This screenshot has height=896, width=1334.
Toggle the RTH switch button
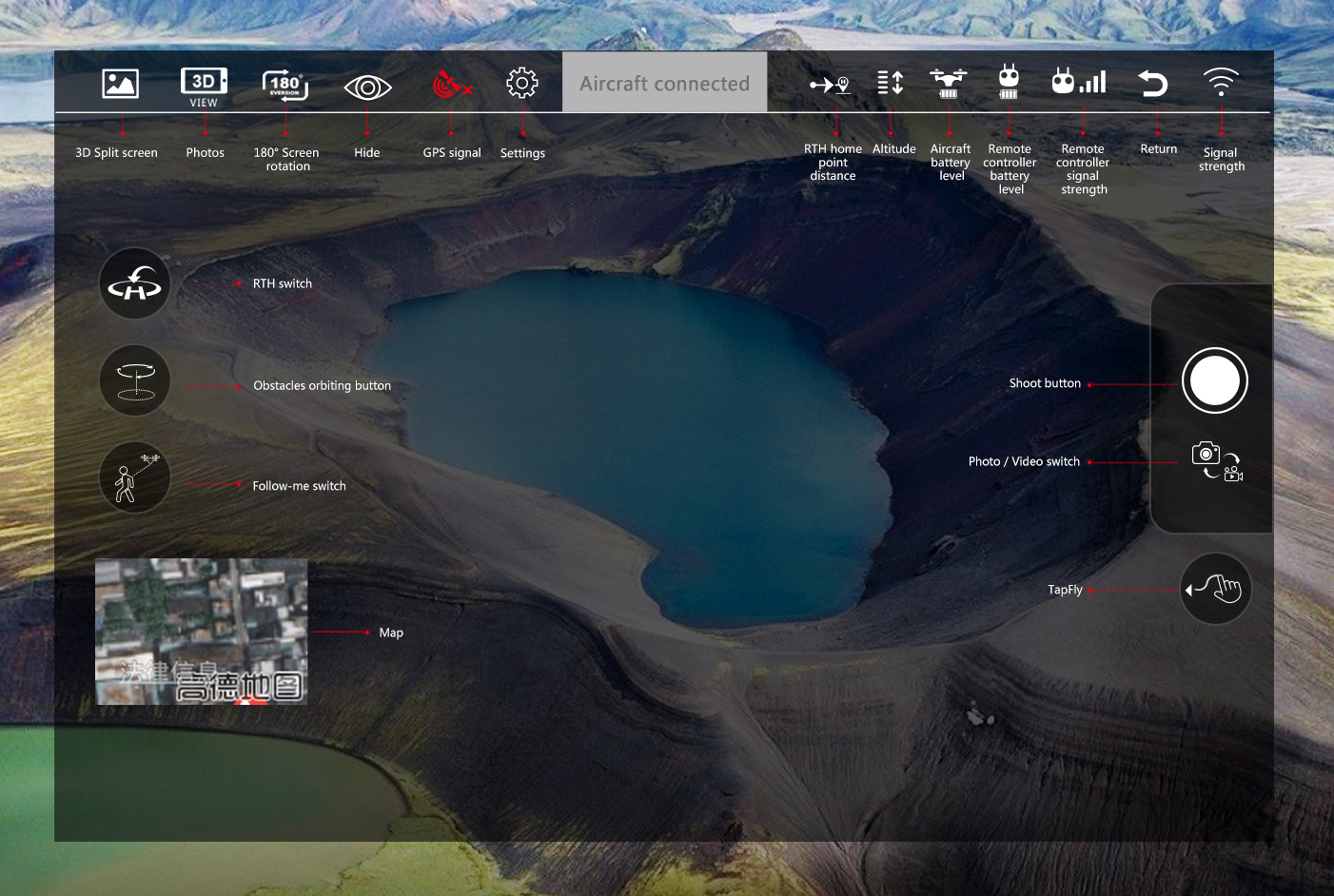point(135,283)
